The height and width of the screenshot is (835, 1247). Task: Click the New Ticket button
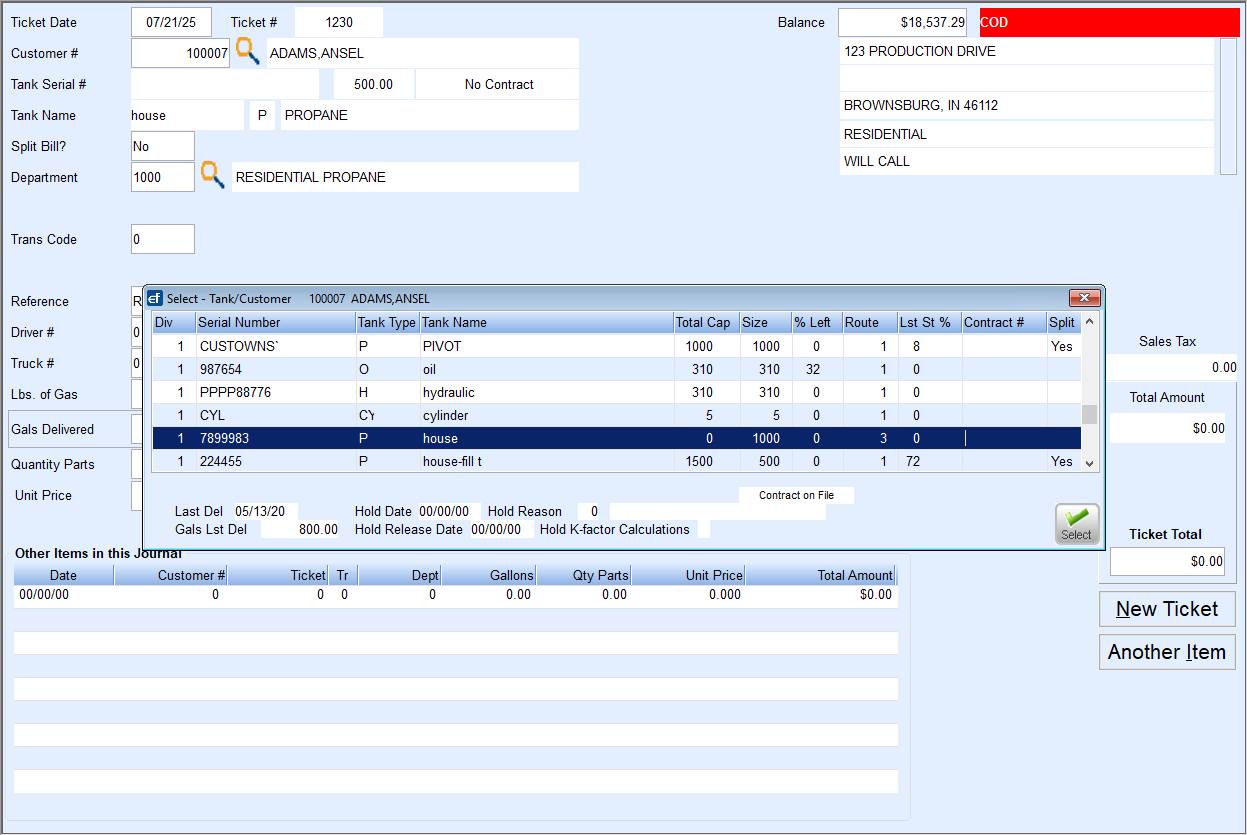(1166, 609)
